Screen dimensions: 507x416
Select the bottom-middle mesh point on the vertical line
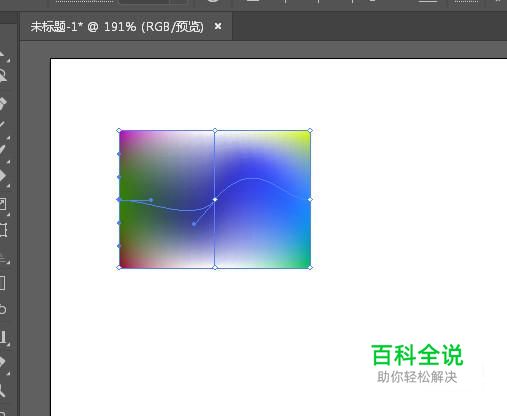[x=215, y=267]
